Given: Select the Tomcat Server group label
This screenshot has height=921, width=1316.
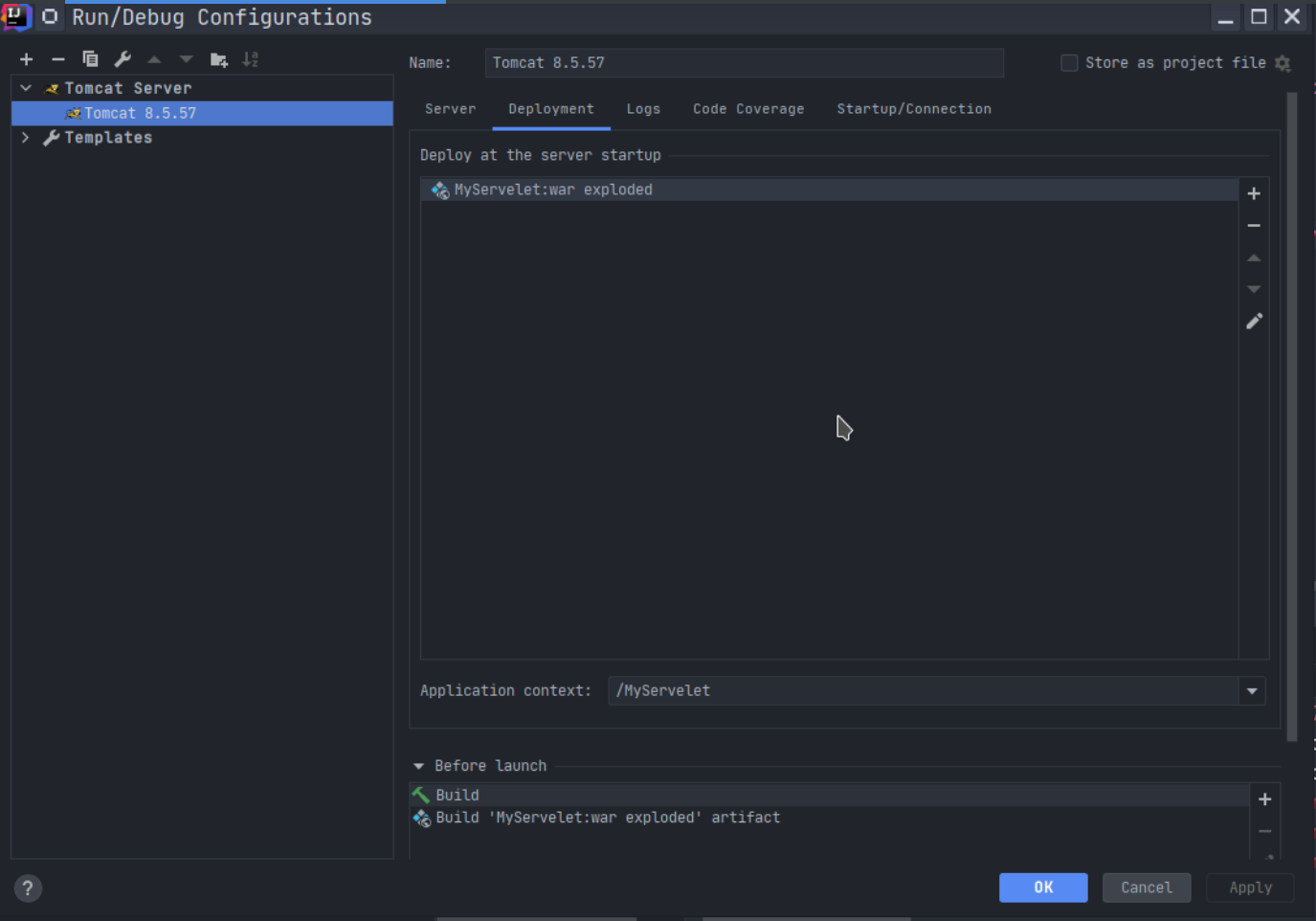Looking at the screenshot, I should pos(128,88).
